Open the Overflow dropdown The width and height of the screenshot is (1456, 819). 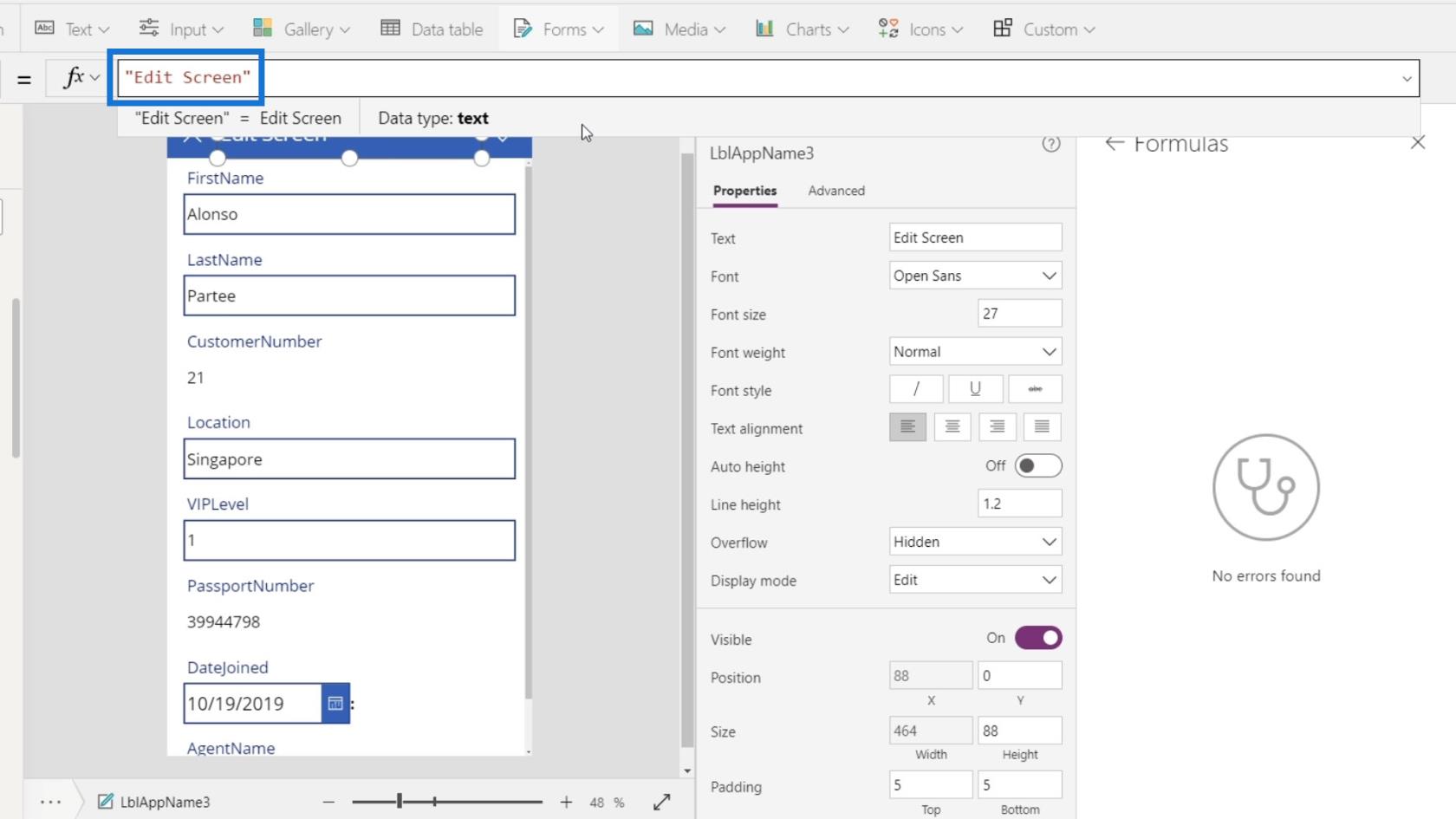click(x=975, y=542)
